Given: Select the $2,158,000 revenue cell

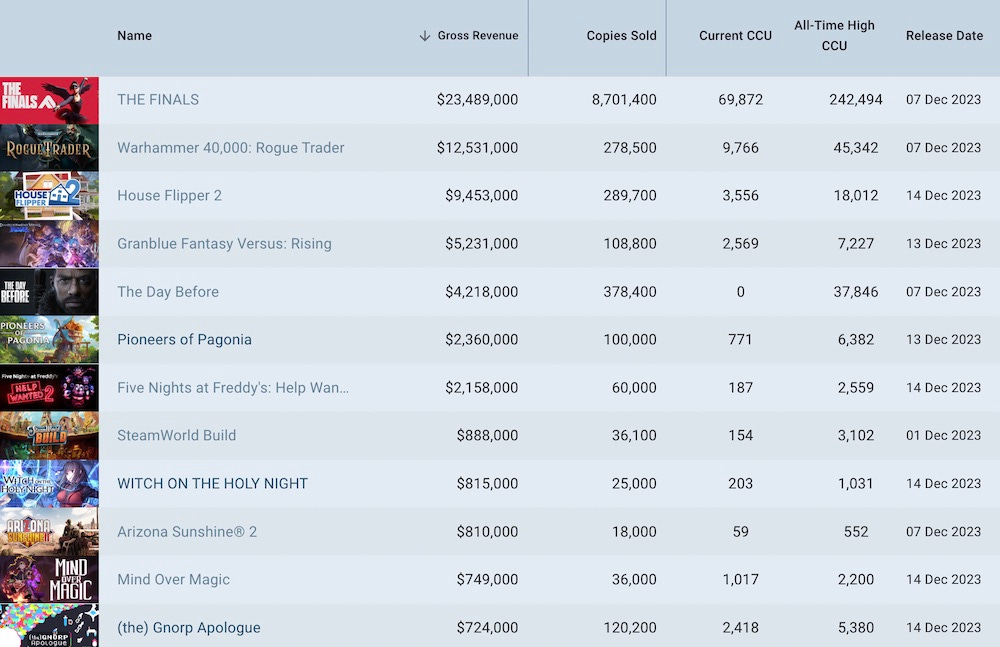Looking at the screenshot, I should (482, 388).
